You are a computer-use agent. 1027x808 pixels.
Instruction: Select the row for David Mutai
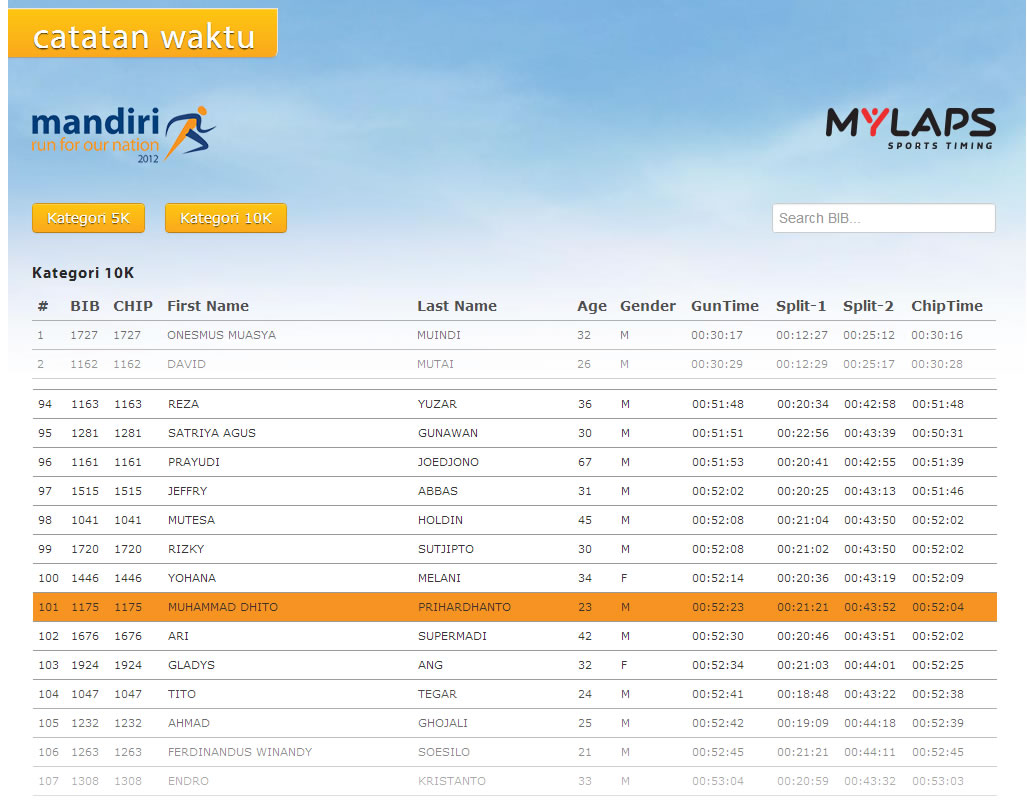(x=514, y=364)
